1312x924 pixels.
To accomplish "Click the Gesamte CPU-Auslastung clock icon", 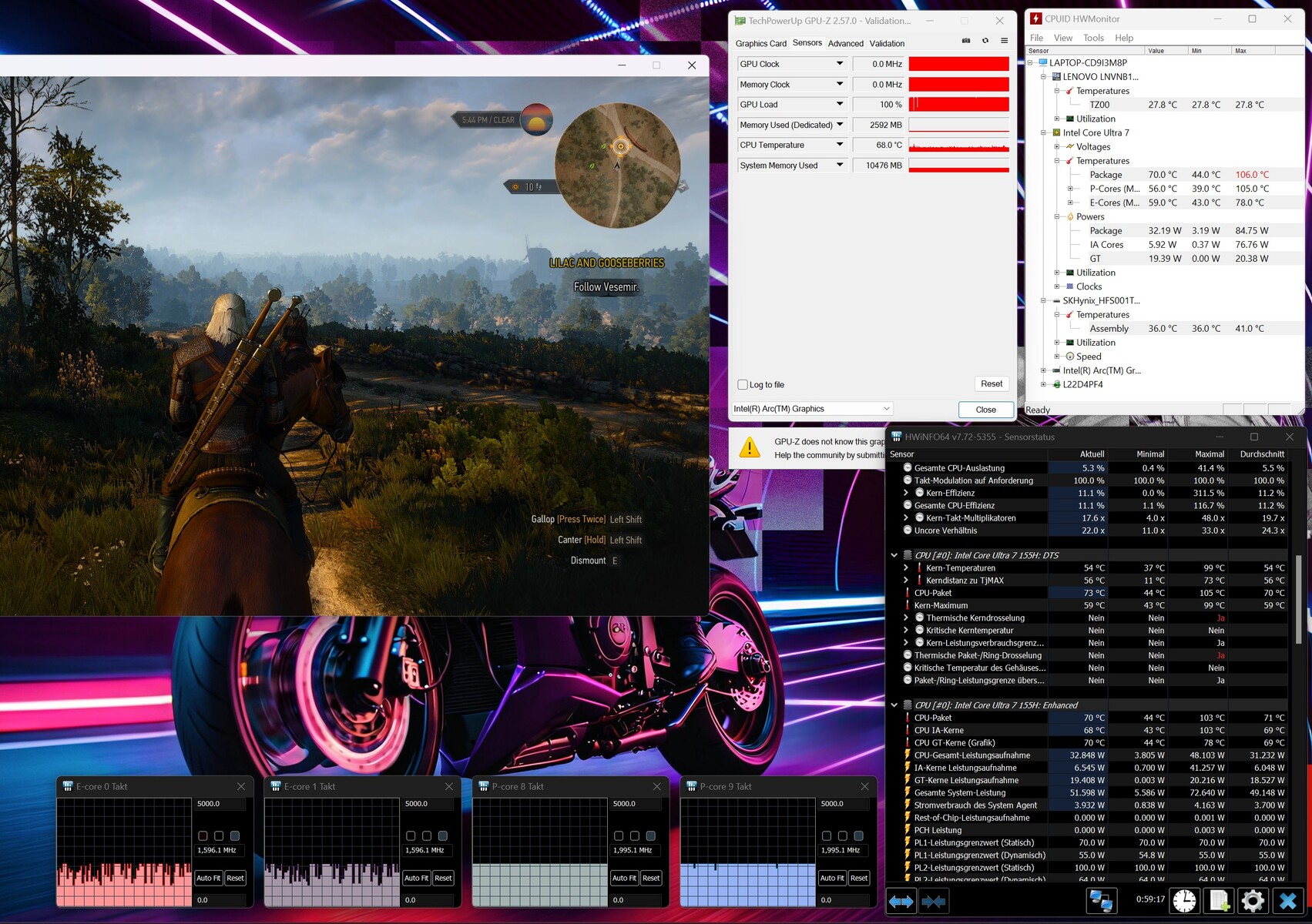I will (x=908, y=467).
